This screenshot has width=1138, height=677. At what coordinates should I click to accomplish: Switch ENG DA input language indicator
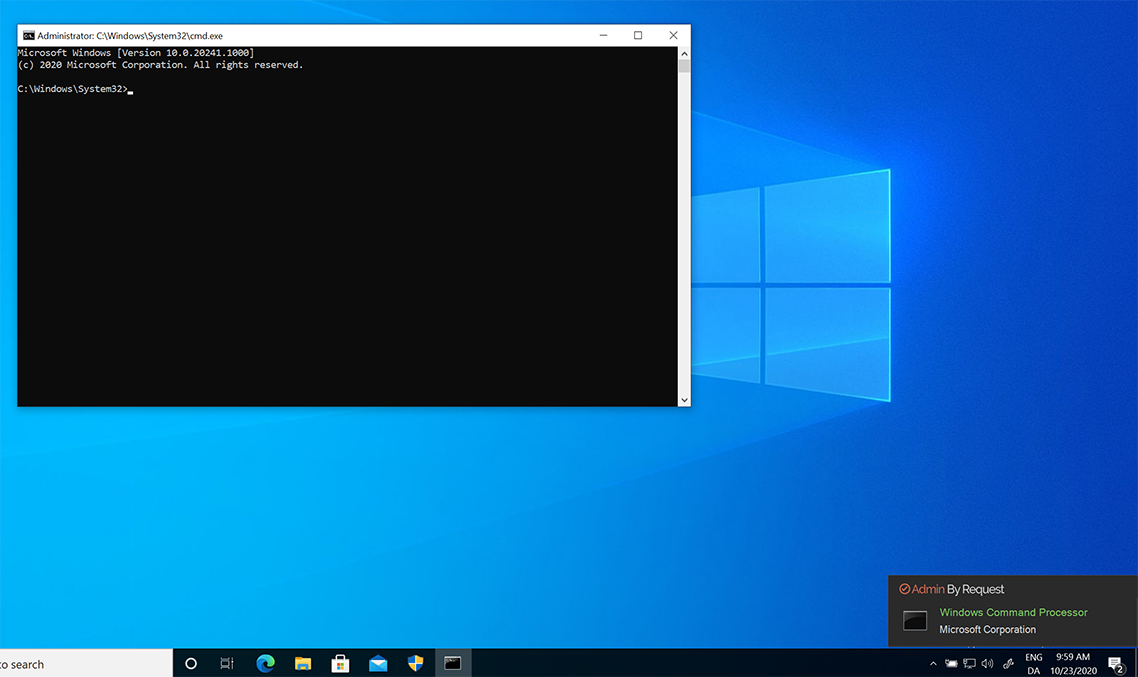1033,664
